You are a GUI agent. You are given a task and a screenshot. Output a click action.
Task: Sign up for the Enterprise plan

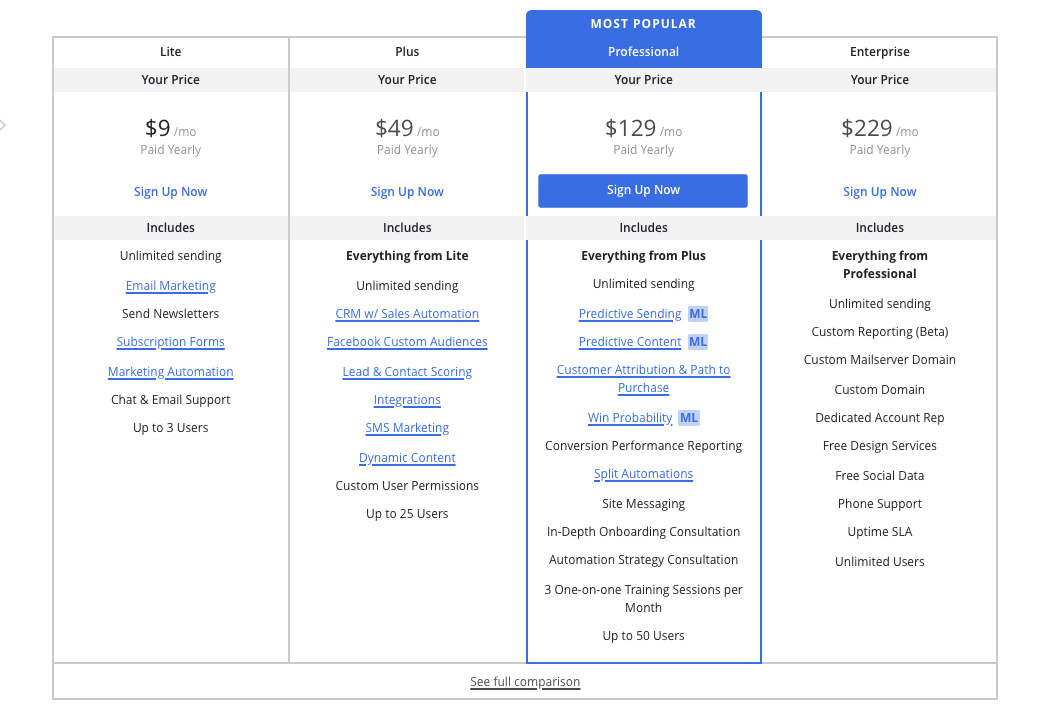[879, 192]
